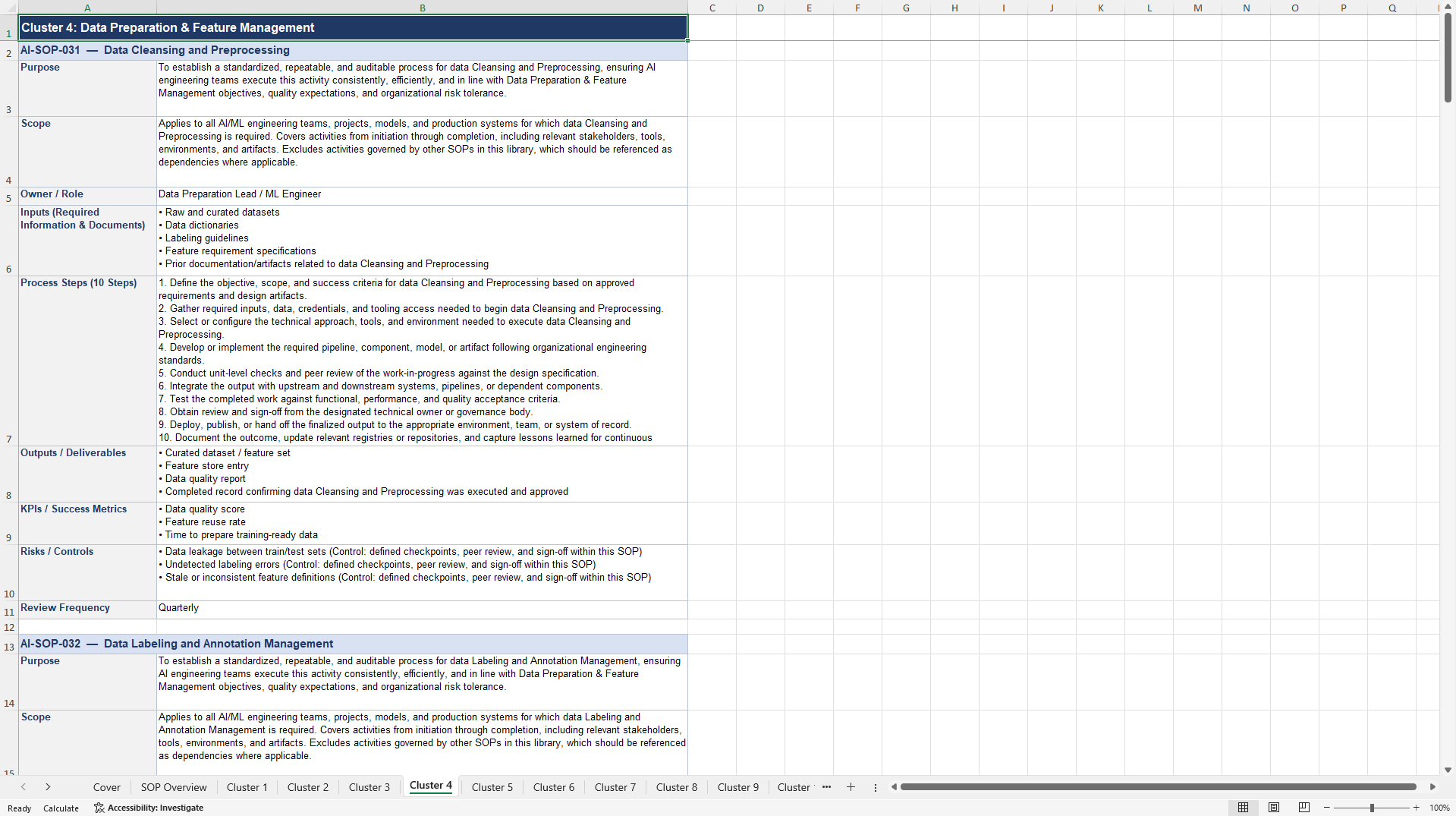Select the active Cluster 4 tab
This screenshot has width=1456, height=816.
[x=431, y=786]
